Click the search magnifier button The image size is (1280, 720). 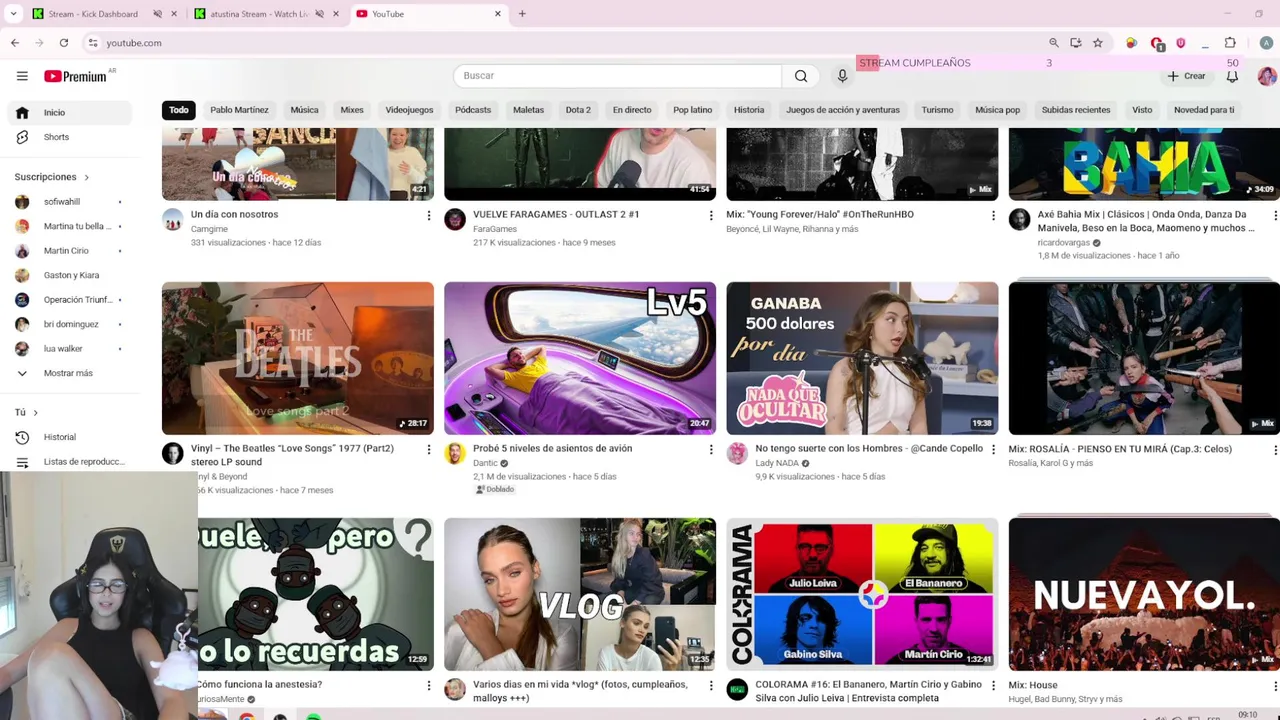(801, 76)
